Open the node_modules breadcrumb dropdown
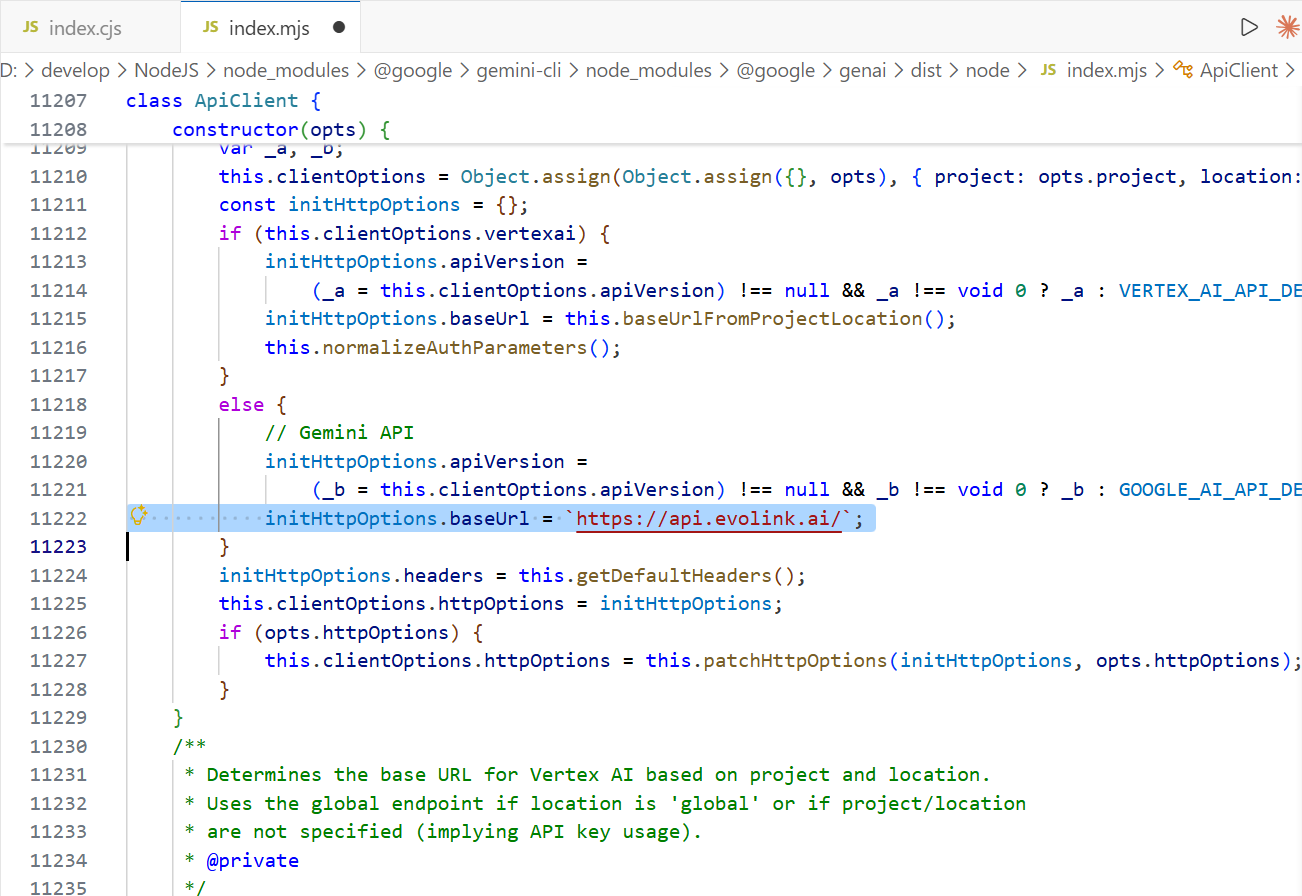The image size is (1302, 896). coord(285,70)
